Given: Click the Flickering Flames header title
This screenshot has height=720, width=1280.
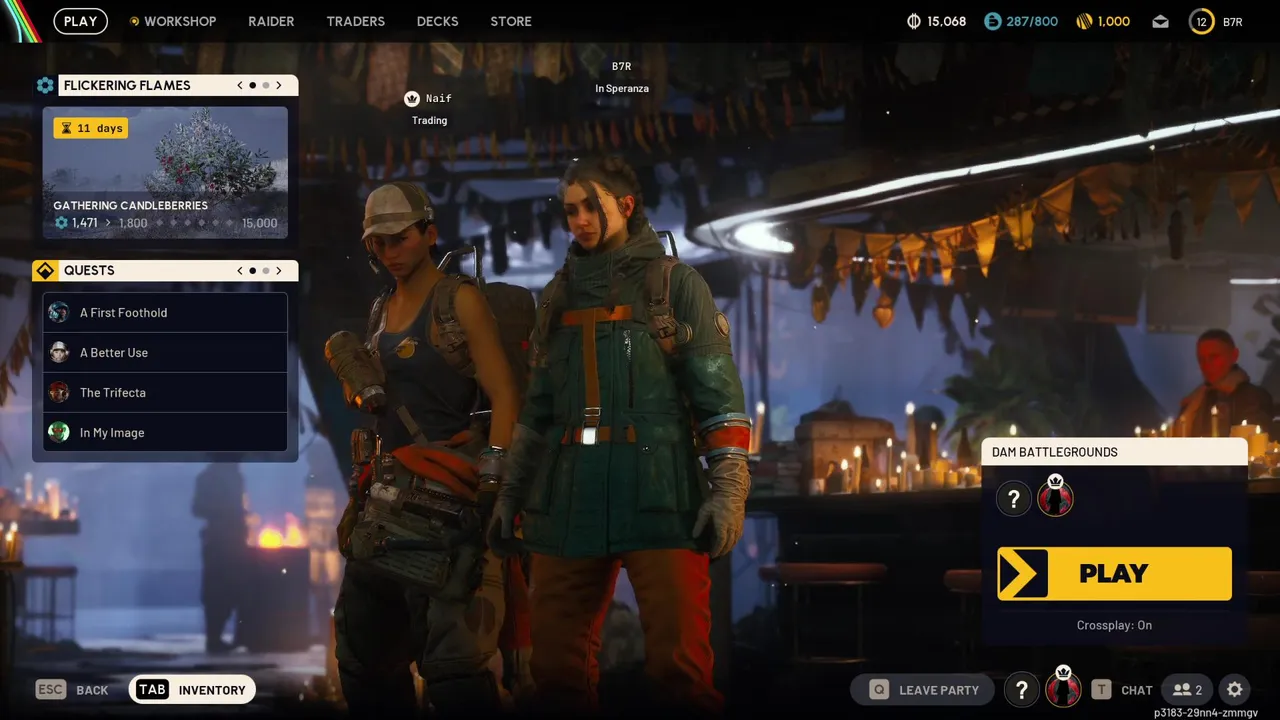Looking at the screenshot, I should click(x=127, y=85).
